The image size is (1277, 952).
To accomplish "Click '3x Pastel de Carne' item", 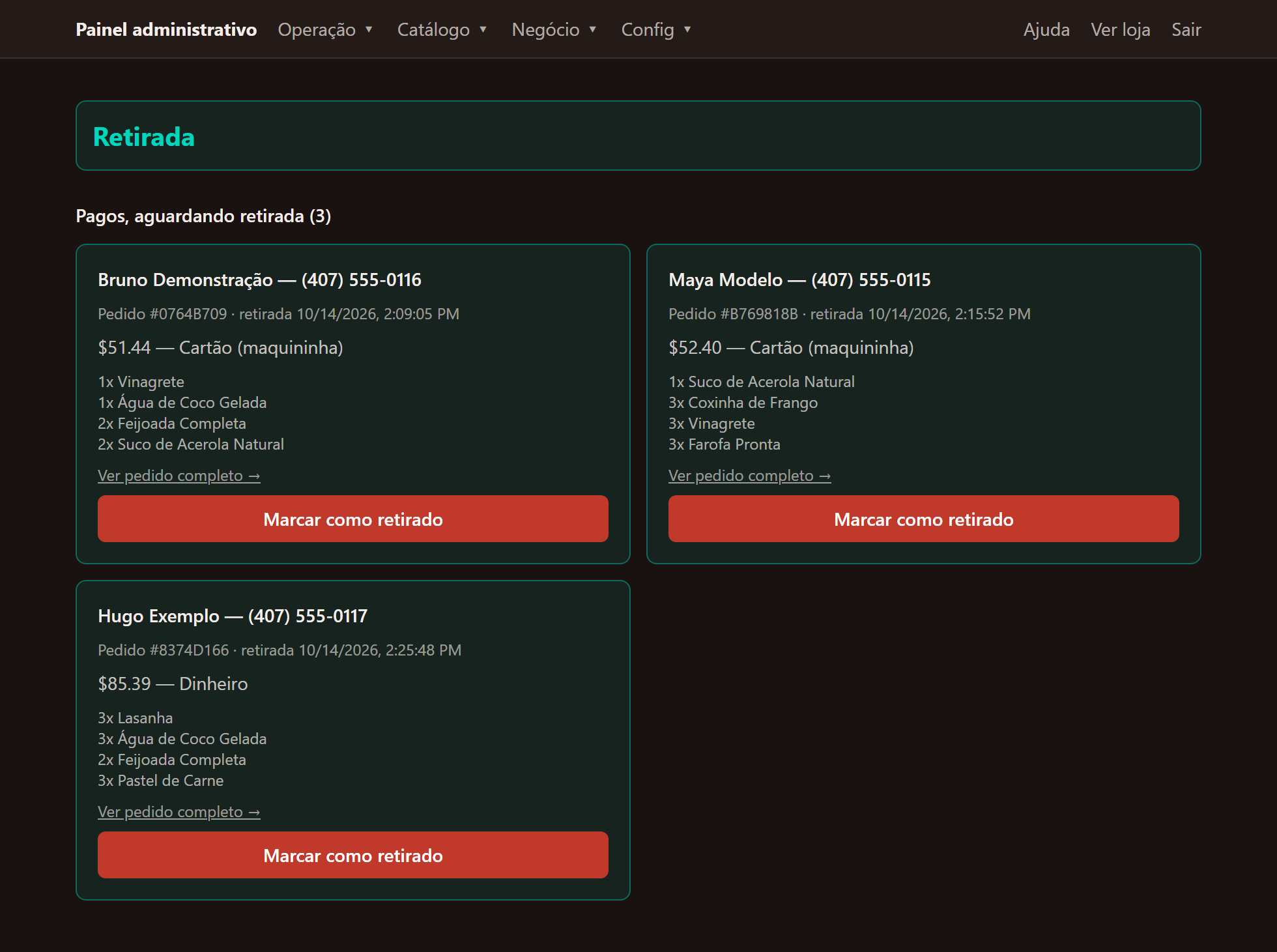I will click(160, 781).
